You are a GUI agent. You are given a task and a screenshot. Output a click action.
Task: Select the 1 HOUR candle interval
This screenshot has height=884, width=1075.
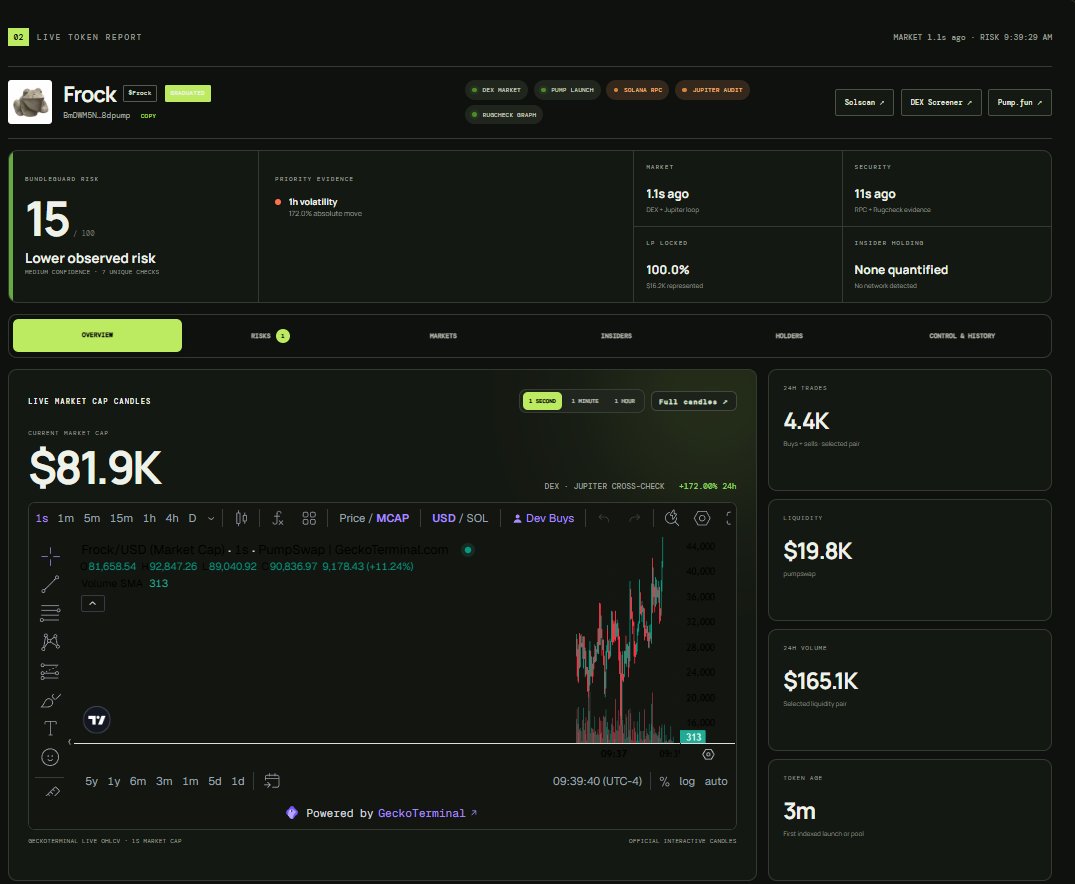coord(625,401)
